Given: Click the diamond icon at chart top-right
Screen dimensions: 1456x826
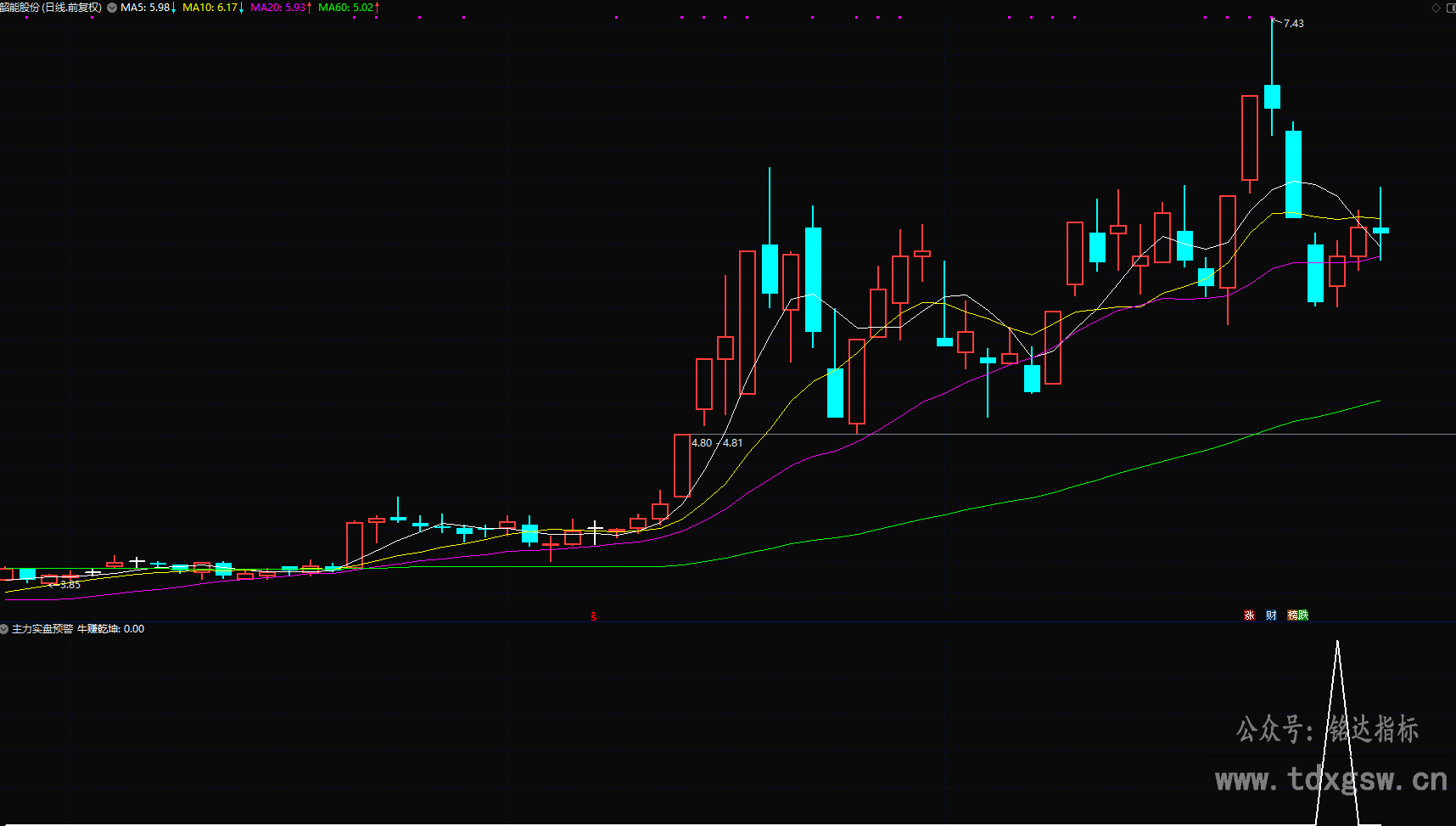Looking at the screenshot, I should click(1436, 8).
